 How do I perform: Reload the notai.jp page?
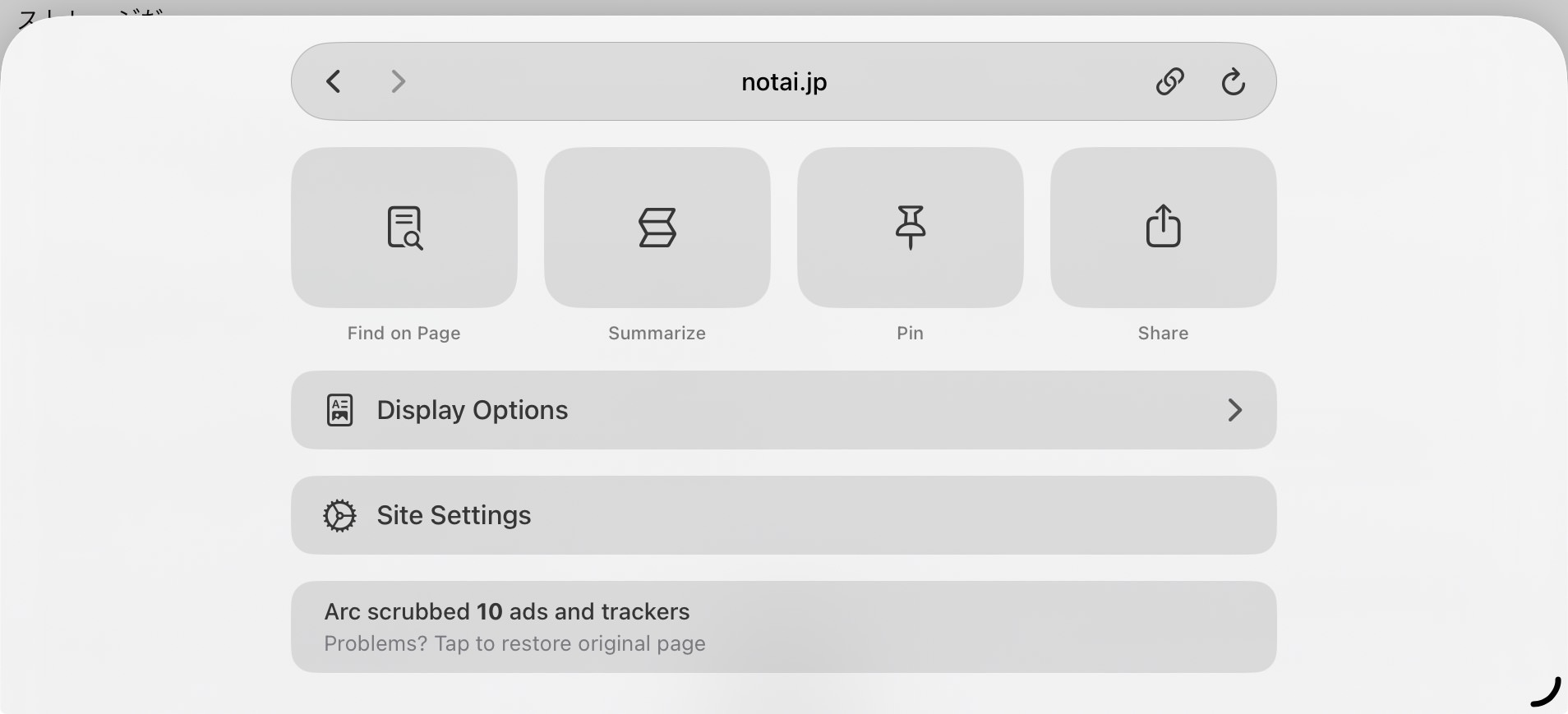(x=1233, y=81)
